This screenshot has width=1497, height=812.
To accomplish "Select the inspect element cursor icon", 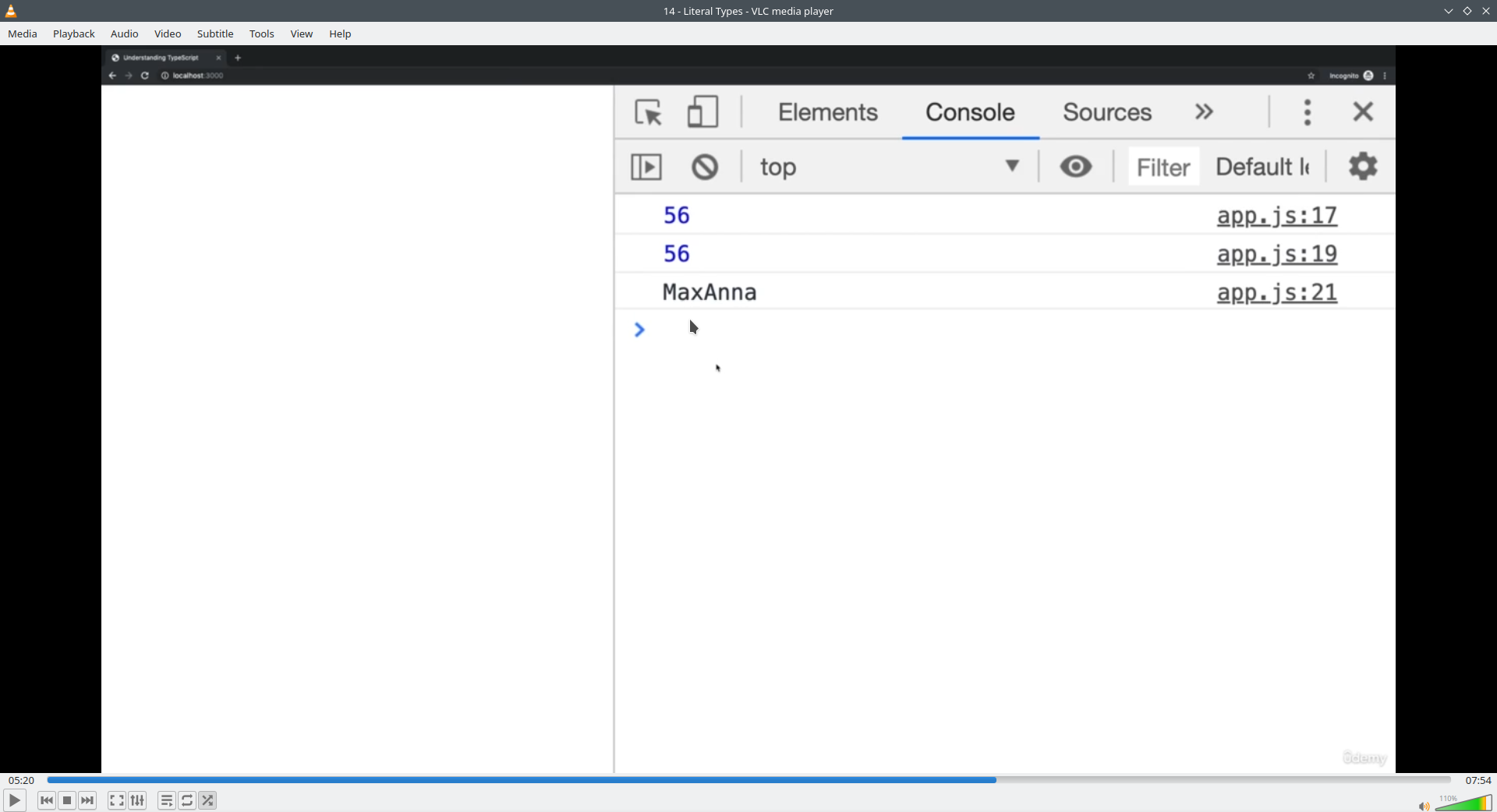I will [x=648, y=113].
